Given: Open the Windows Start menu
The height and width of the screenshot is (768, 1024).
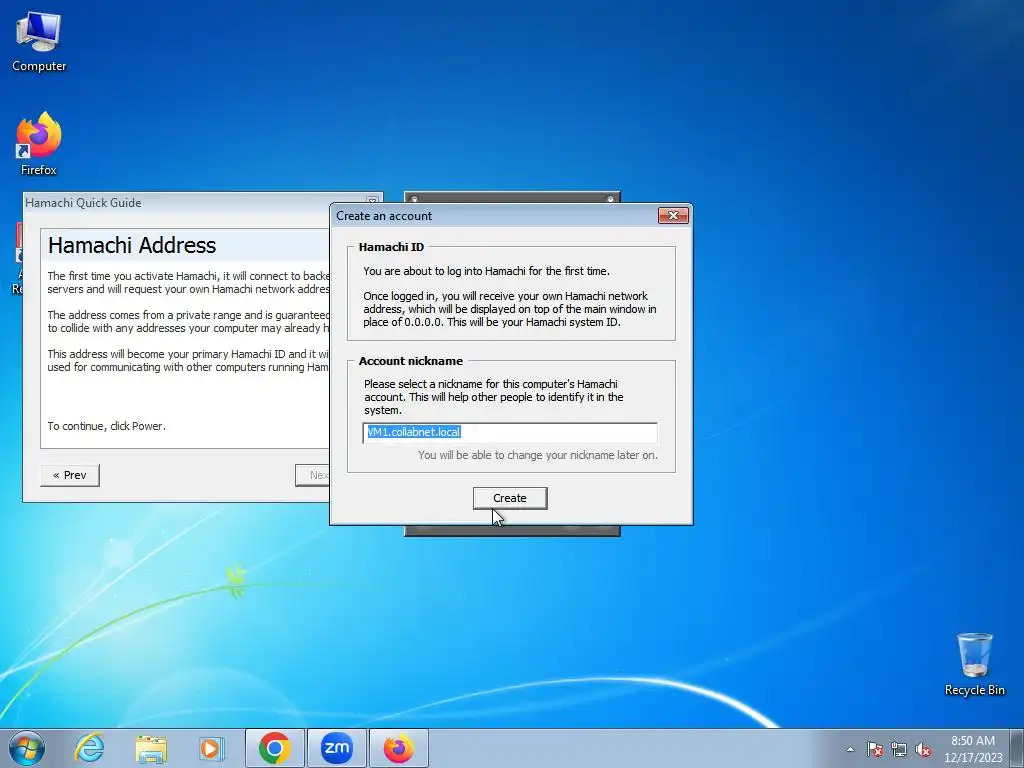Looking at the screenshot, I should [27, 748].
